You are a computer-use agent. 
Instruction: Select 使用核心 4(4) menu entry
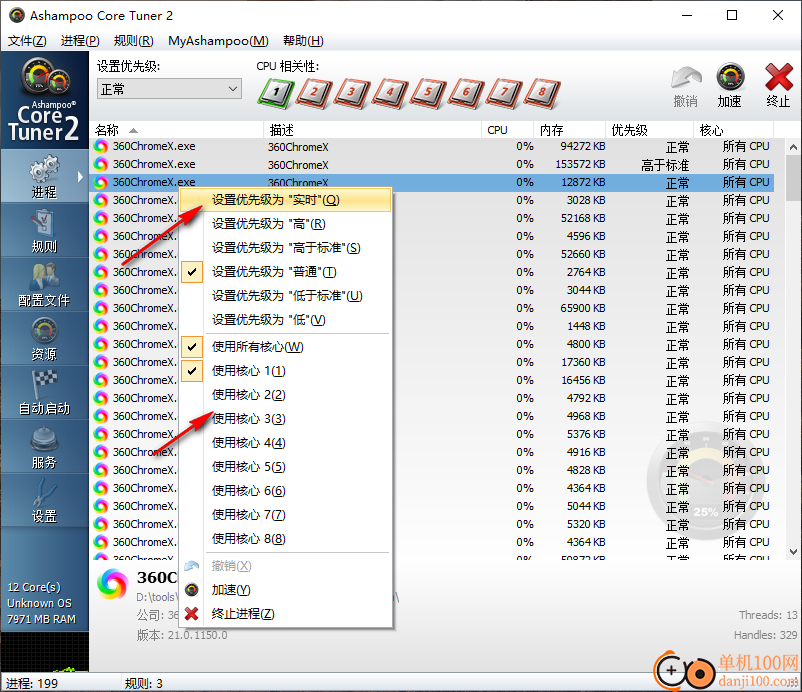pyautogui.click(x=285, y=443)
